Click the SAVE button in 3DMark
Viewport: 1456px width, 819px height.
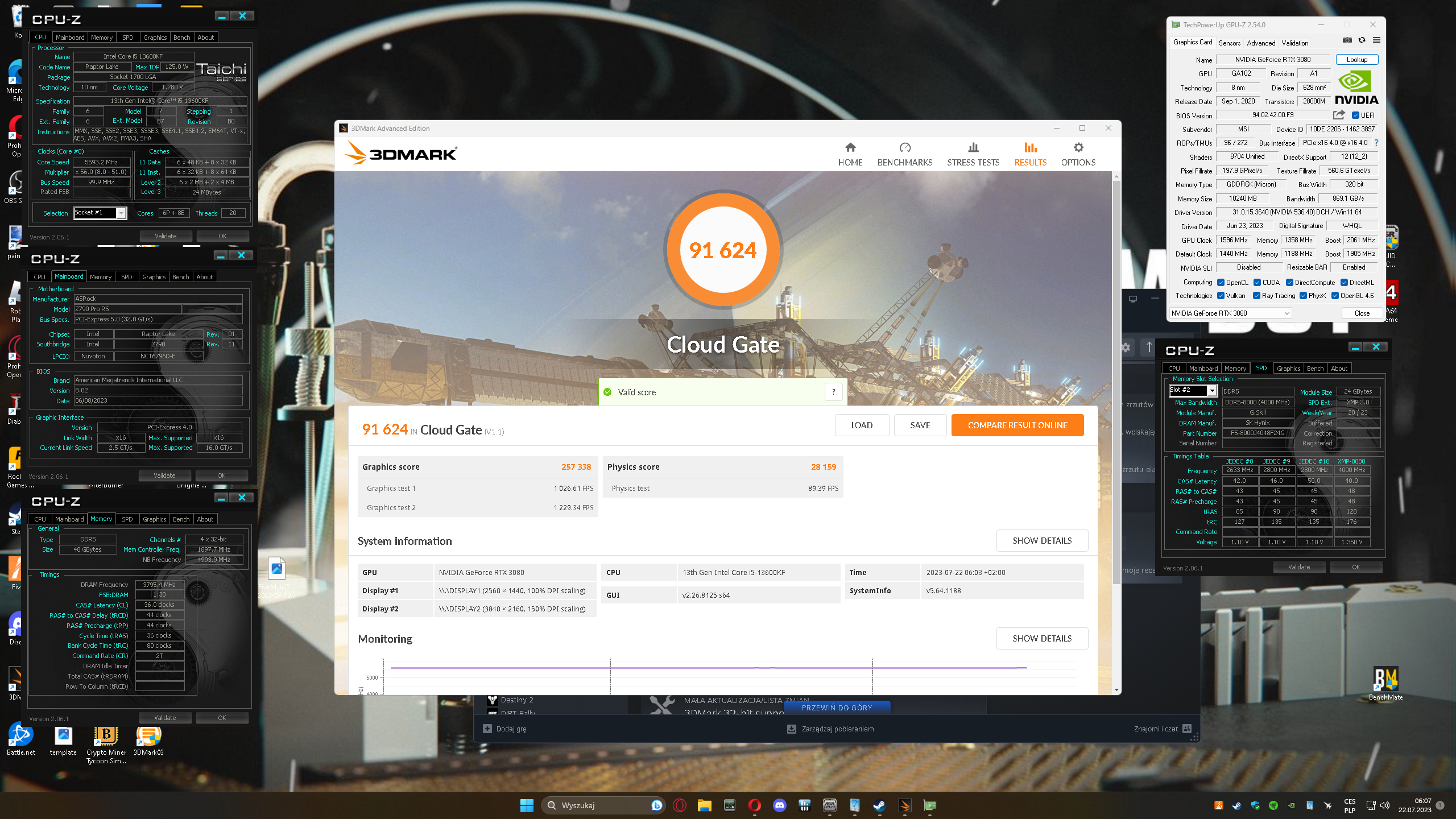[920, 425]
